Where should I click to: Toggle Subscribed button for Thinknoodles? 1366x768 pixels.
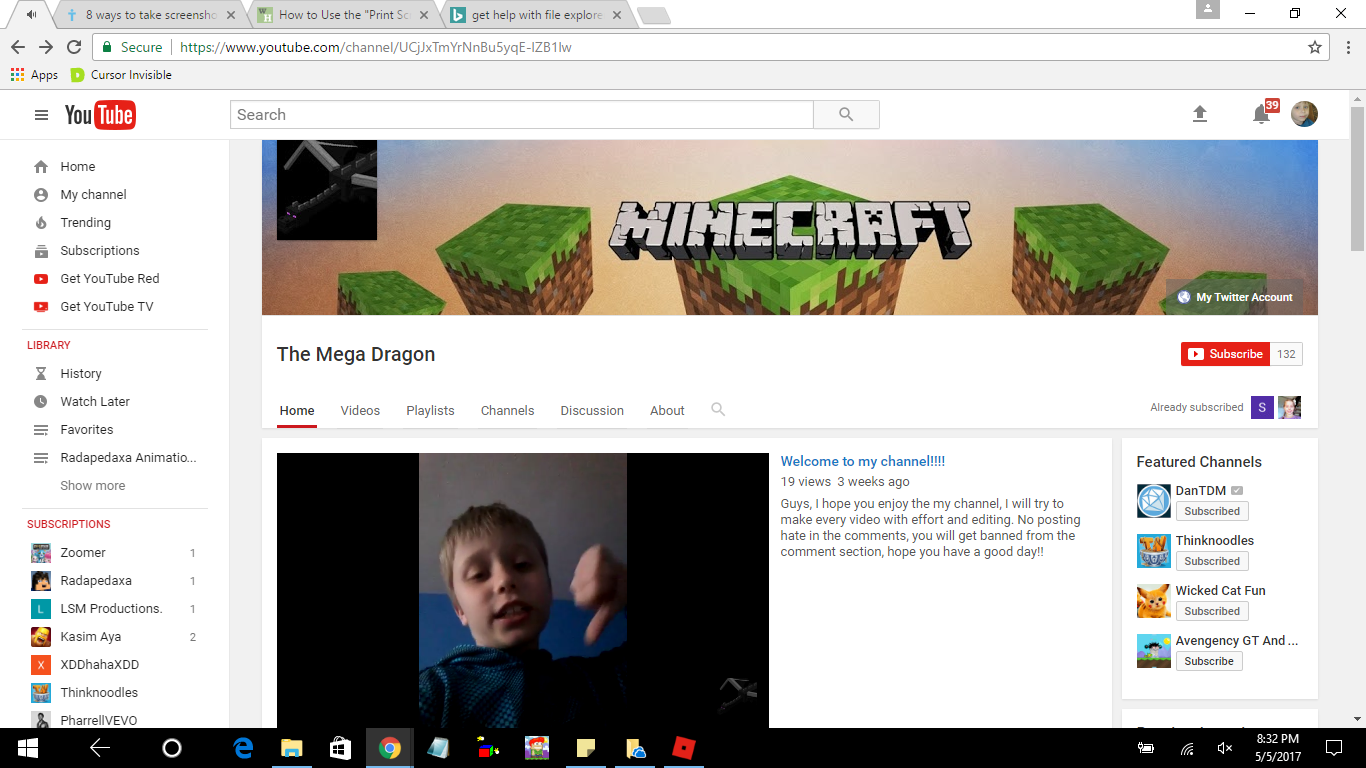[x=1212, y=561]
